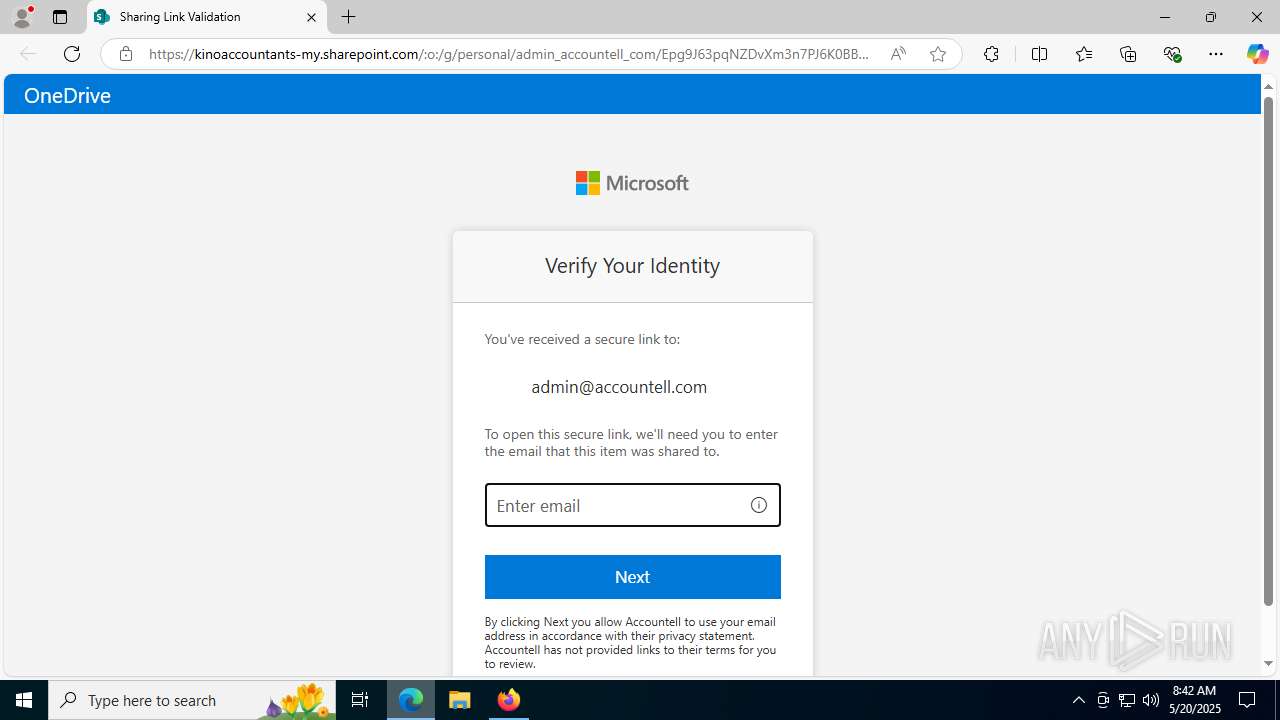Restore down the Edge window
Image resolution: width=1280 pixels, height=720 pixels.
tap(1211, 17)
